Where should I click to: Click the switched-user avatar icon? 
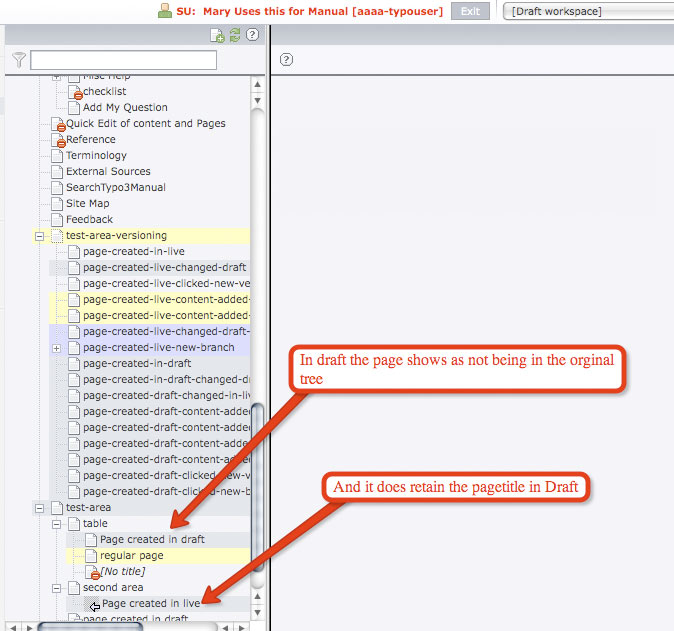point(165,11)
